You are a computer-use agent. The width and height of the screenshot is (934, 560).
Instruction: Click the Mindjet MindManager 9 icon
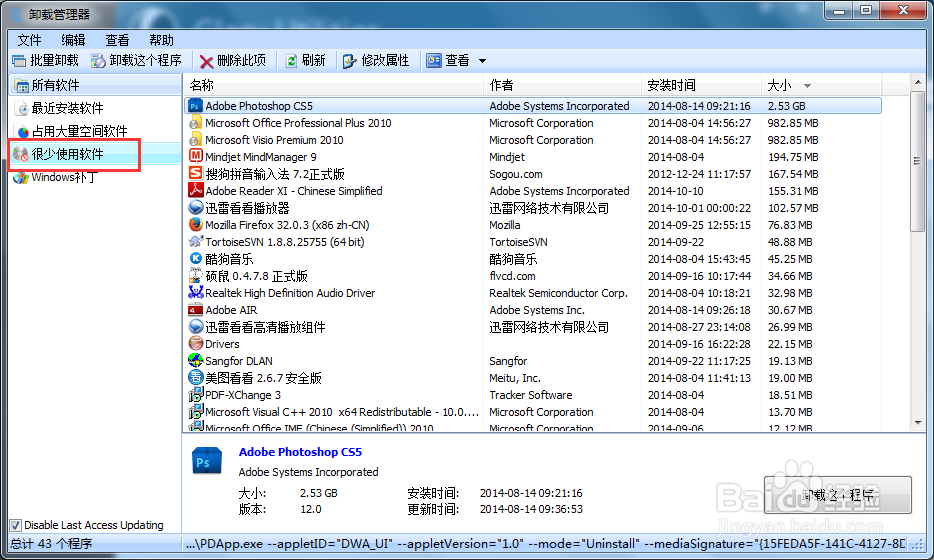[x=195, y=157]
